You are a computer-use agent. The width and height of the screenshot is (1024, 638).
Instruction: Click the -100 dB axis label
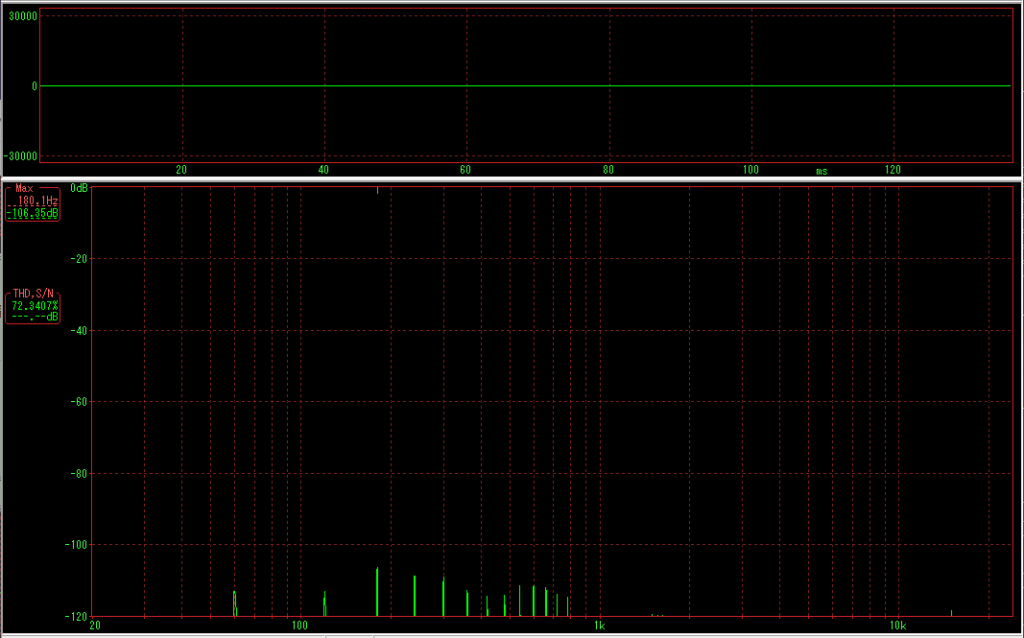point(76,544)
